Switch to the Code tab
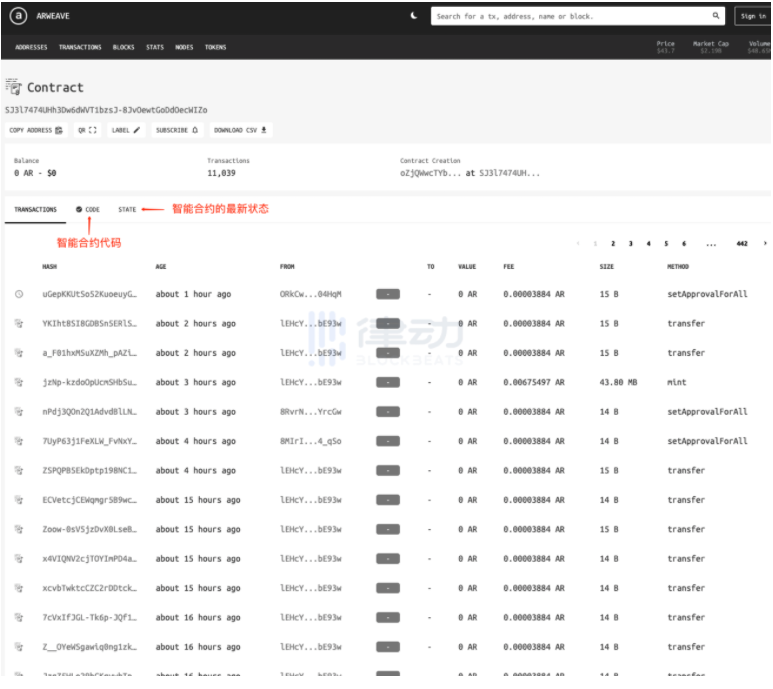Image resolution: width=773 pixels, height=689 pixels. coord(88,209)
